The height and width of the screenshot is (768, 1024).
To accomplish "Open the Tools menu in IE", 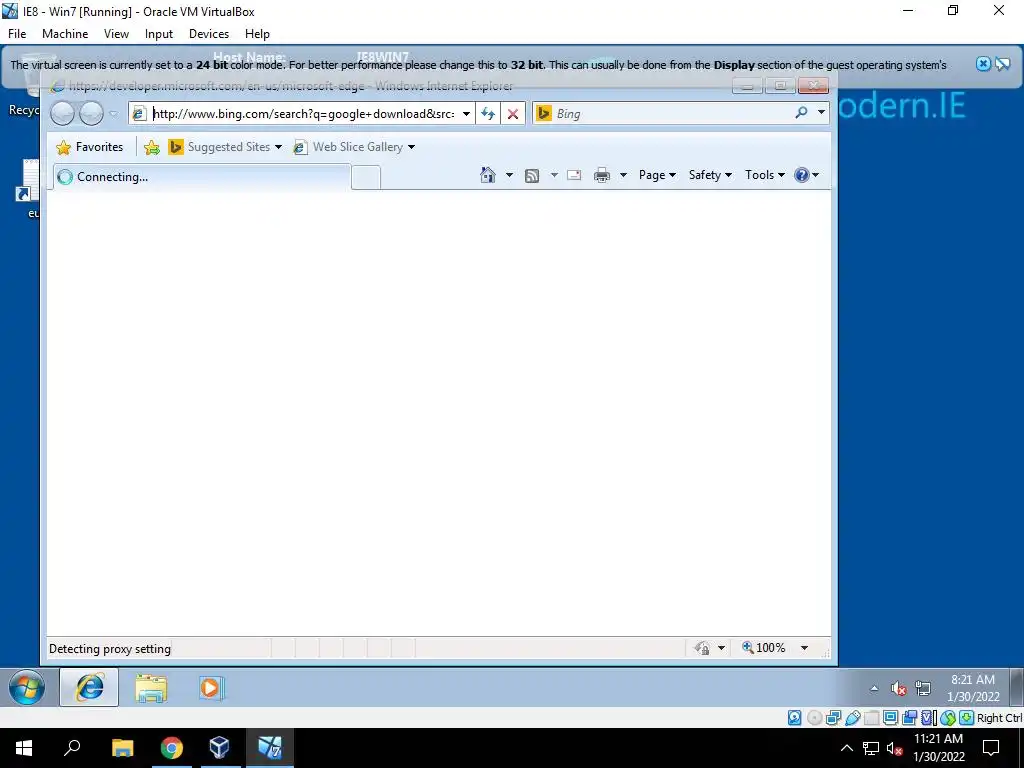I will 765,175.
